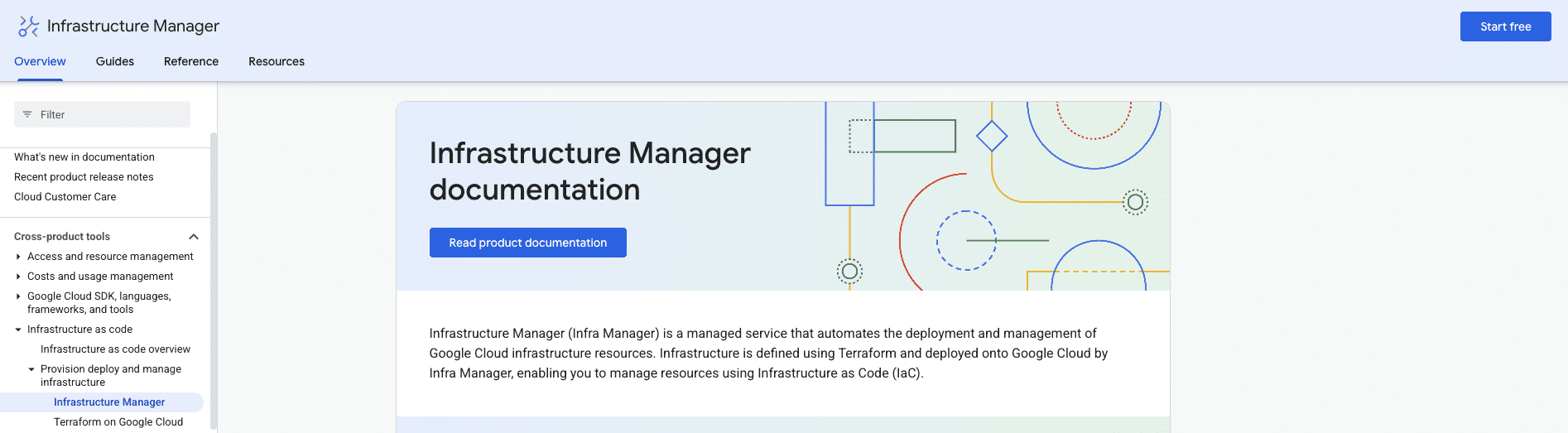The height and width of the screenshot is (433, 1568).
Task: Focus the sidebar Filter input field
Action: (102, 114)
